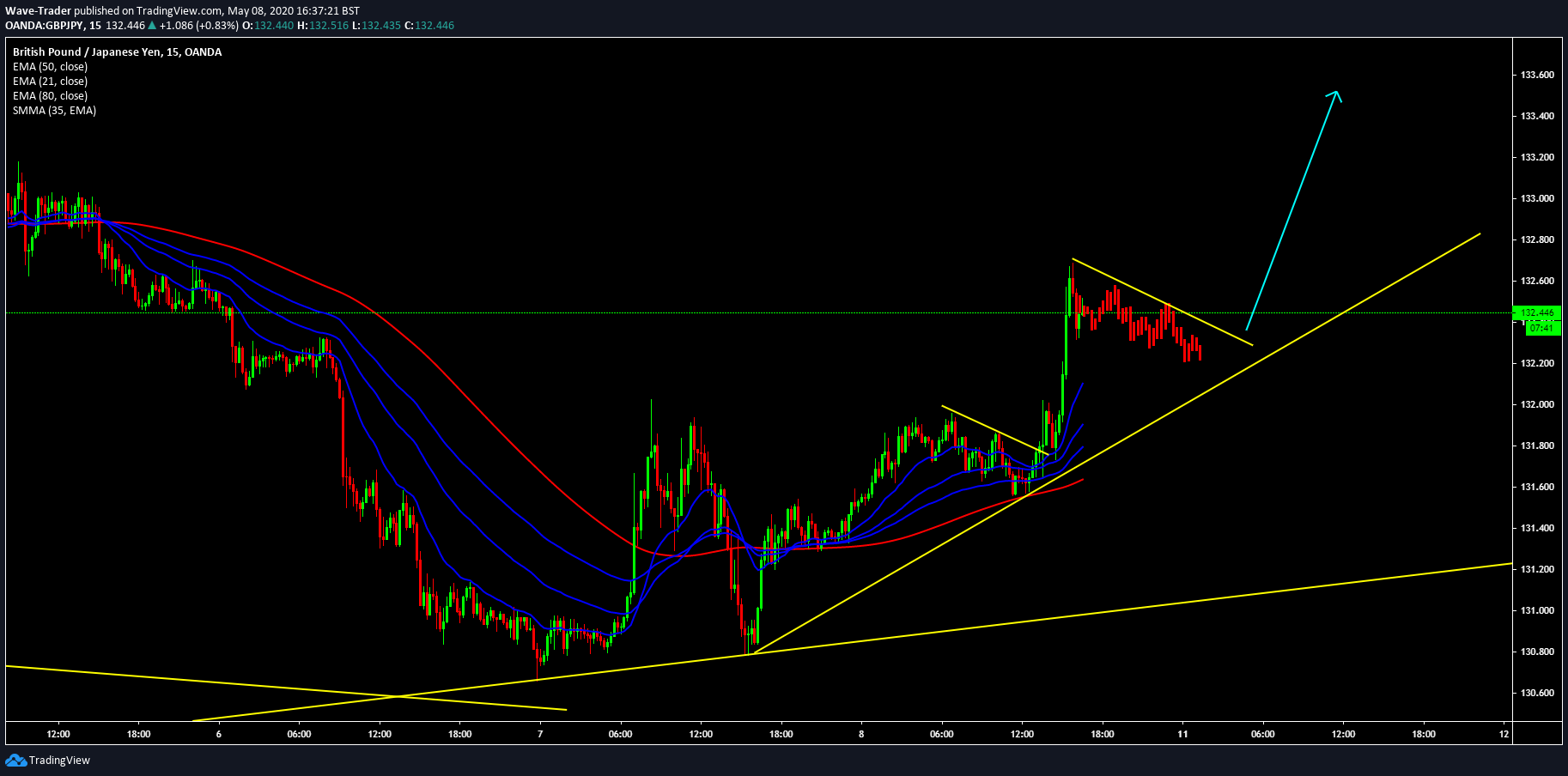Click the 133.000 price axis label
This screenshot has height=776, width=1568.
[x=1537, y=199]
